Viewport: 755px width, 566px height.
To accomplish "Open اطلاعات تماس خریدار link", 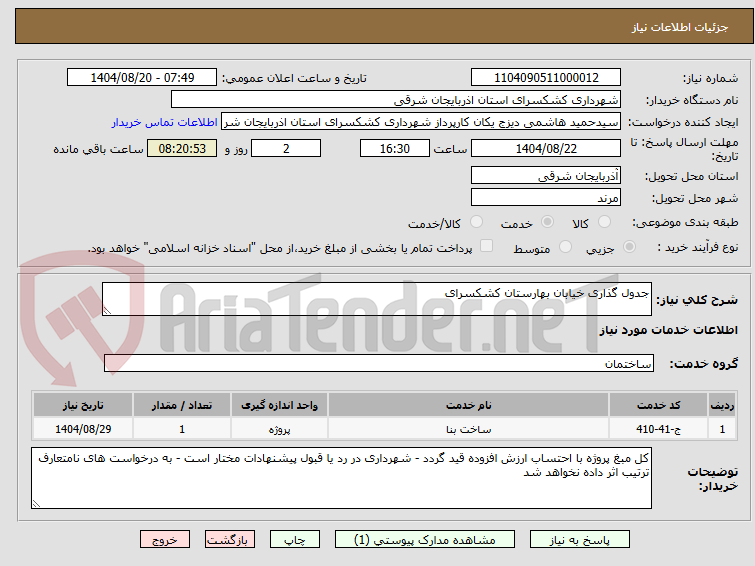I will tap(165, 122).
